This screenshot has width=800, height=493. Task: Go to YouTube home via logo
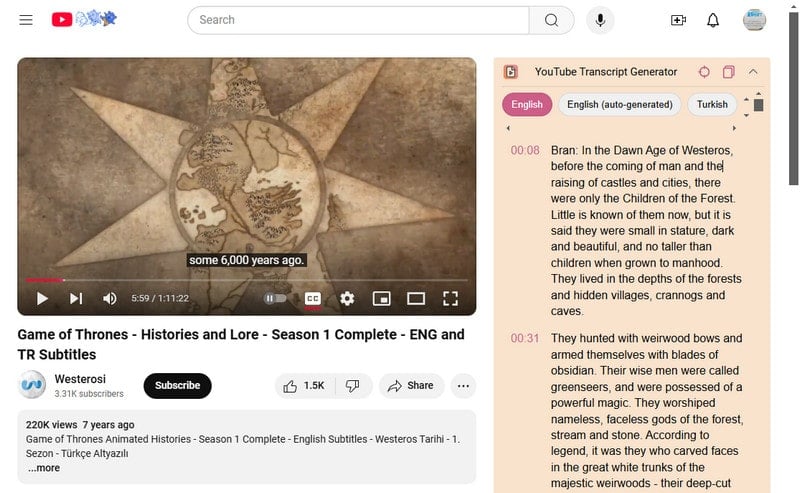tap(84, 19)
